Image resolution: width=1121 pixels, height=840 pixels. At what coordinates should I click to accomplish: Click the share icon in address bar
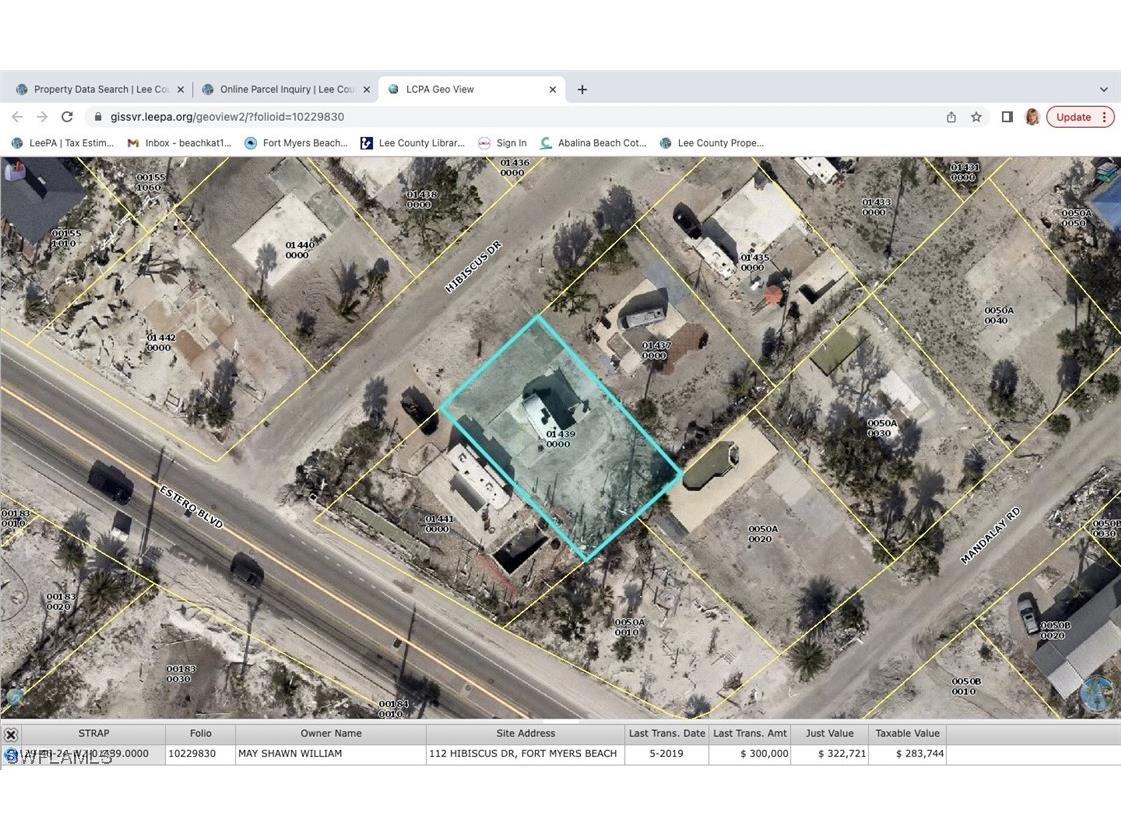pos(952,117)
